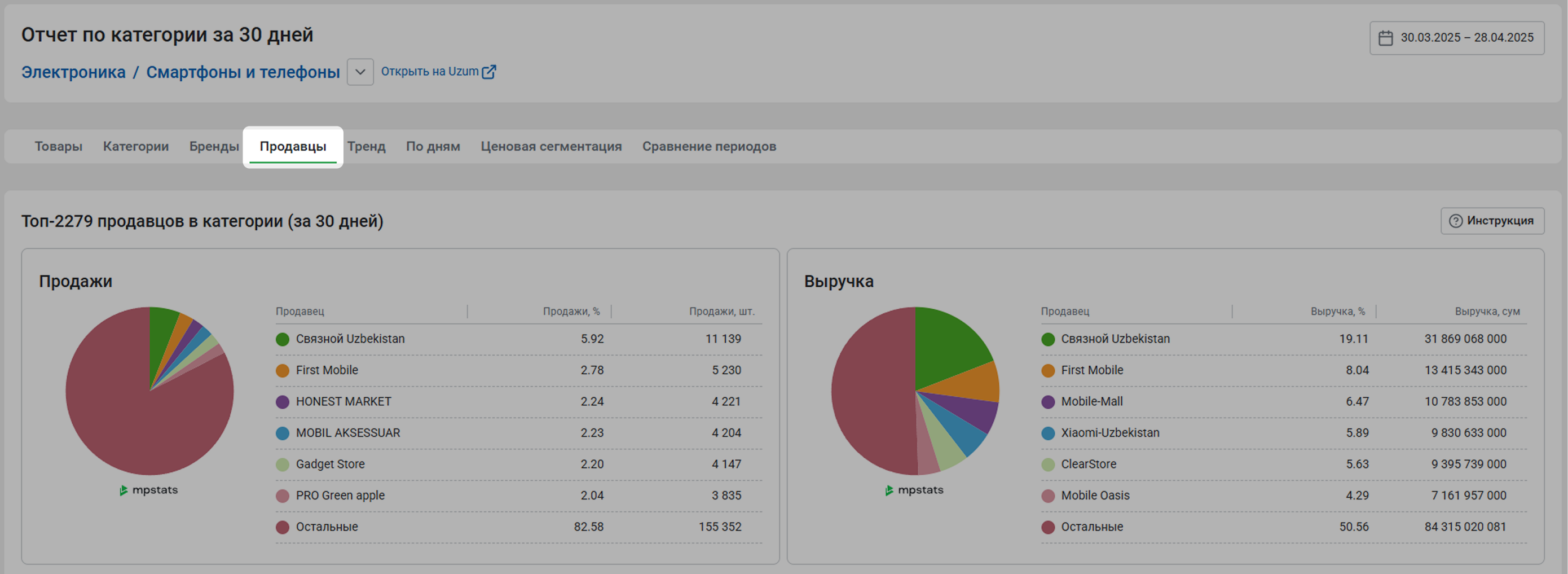This screenshot has width=1568, height=574.
Task: Click the question mark icon near Инструкция
Action: point(1455,221)
